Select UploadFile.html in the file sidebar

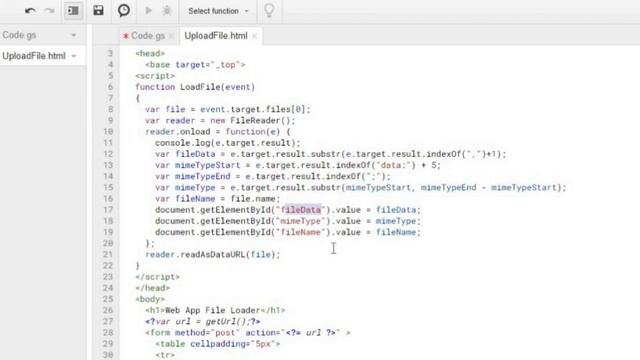34,56
